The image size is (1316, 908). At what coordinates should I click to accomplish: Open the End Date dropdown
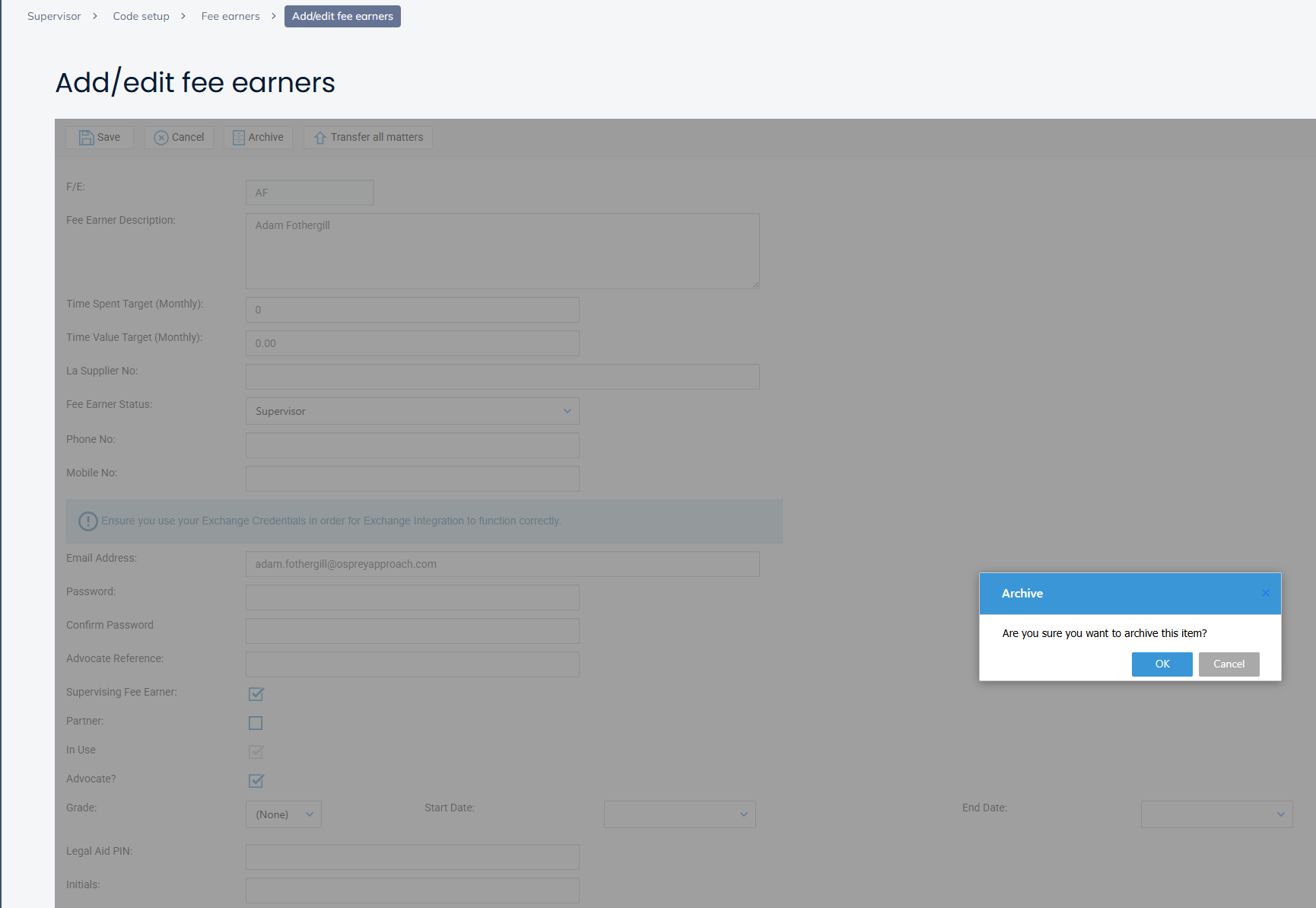click(x=1216, y=814)
